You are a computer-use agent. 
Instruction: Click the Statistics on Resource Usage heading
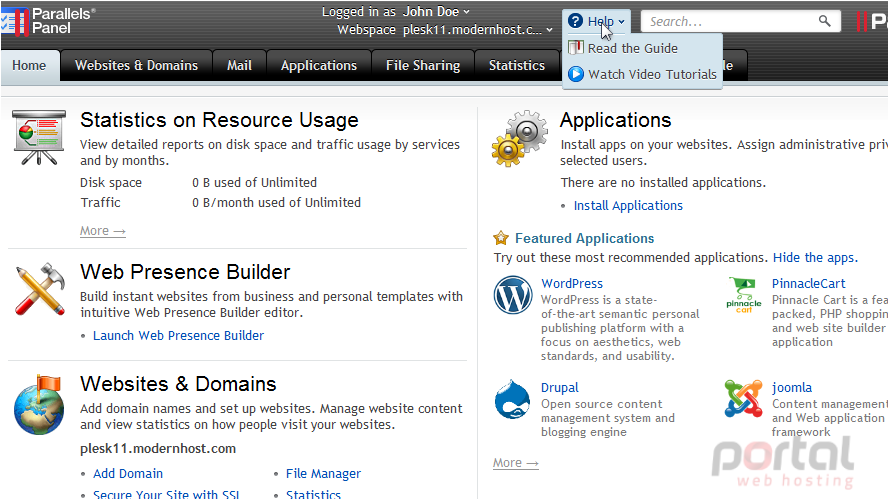point(219,120)
